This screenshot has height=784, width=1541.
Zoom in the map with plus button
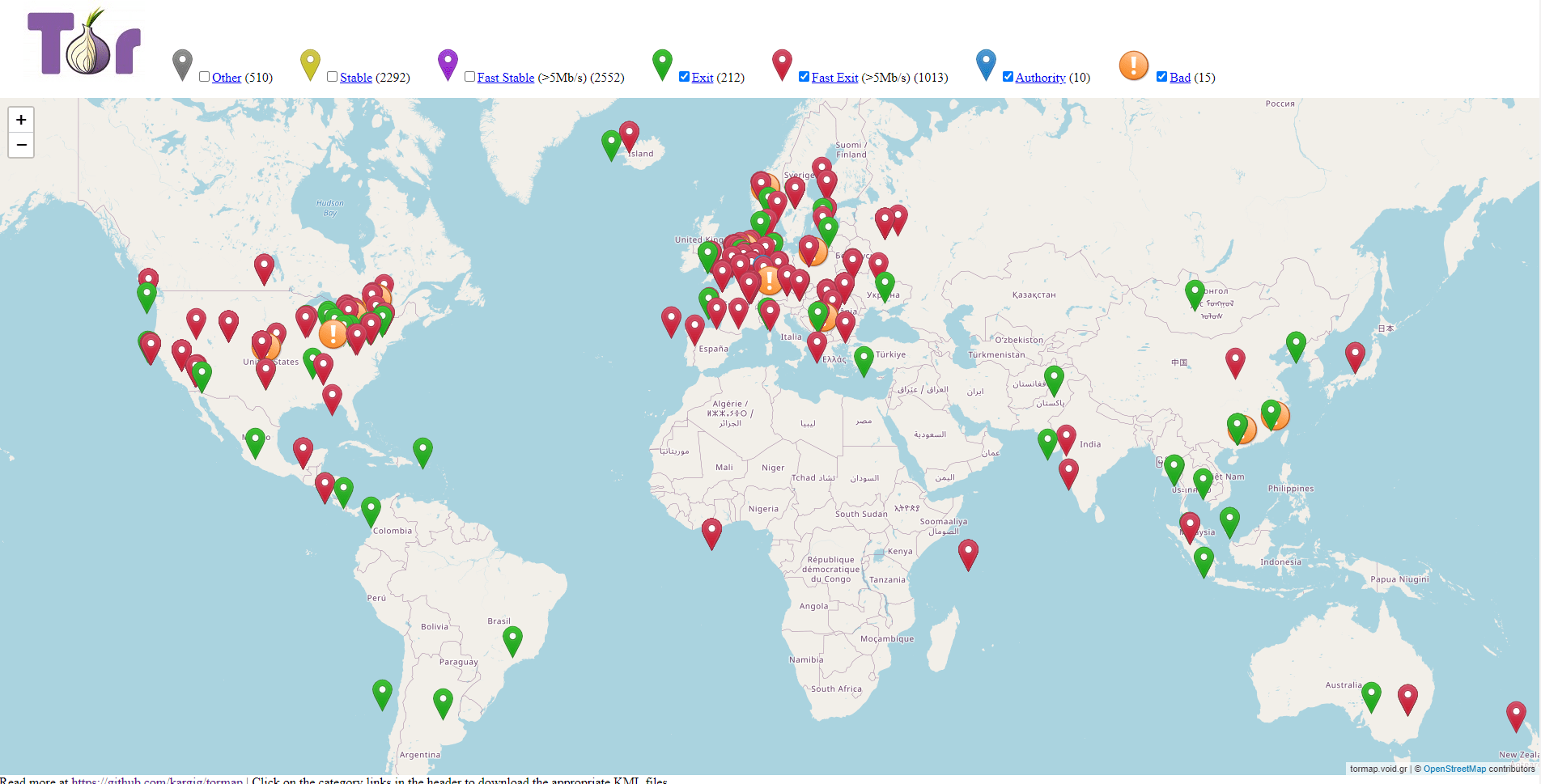pyautogui.click(x=21, y=120)
